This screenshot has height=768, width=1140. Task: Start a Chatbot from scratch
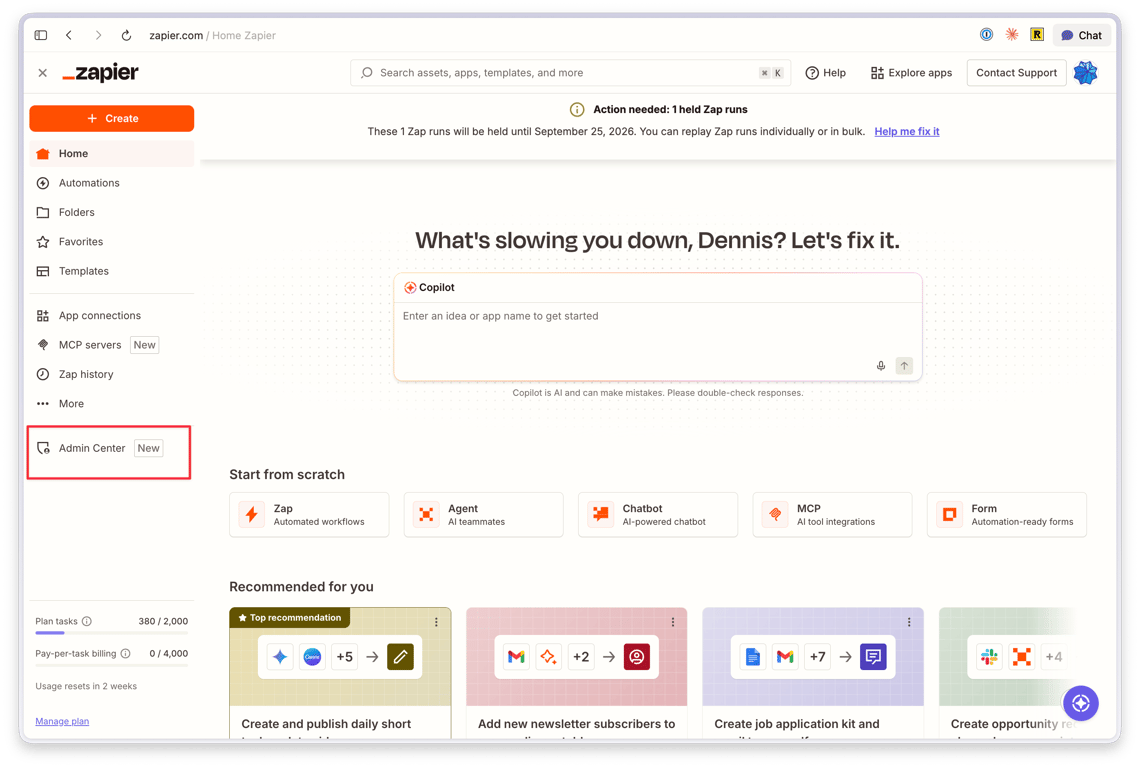[658, 515]
